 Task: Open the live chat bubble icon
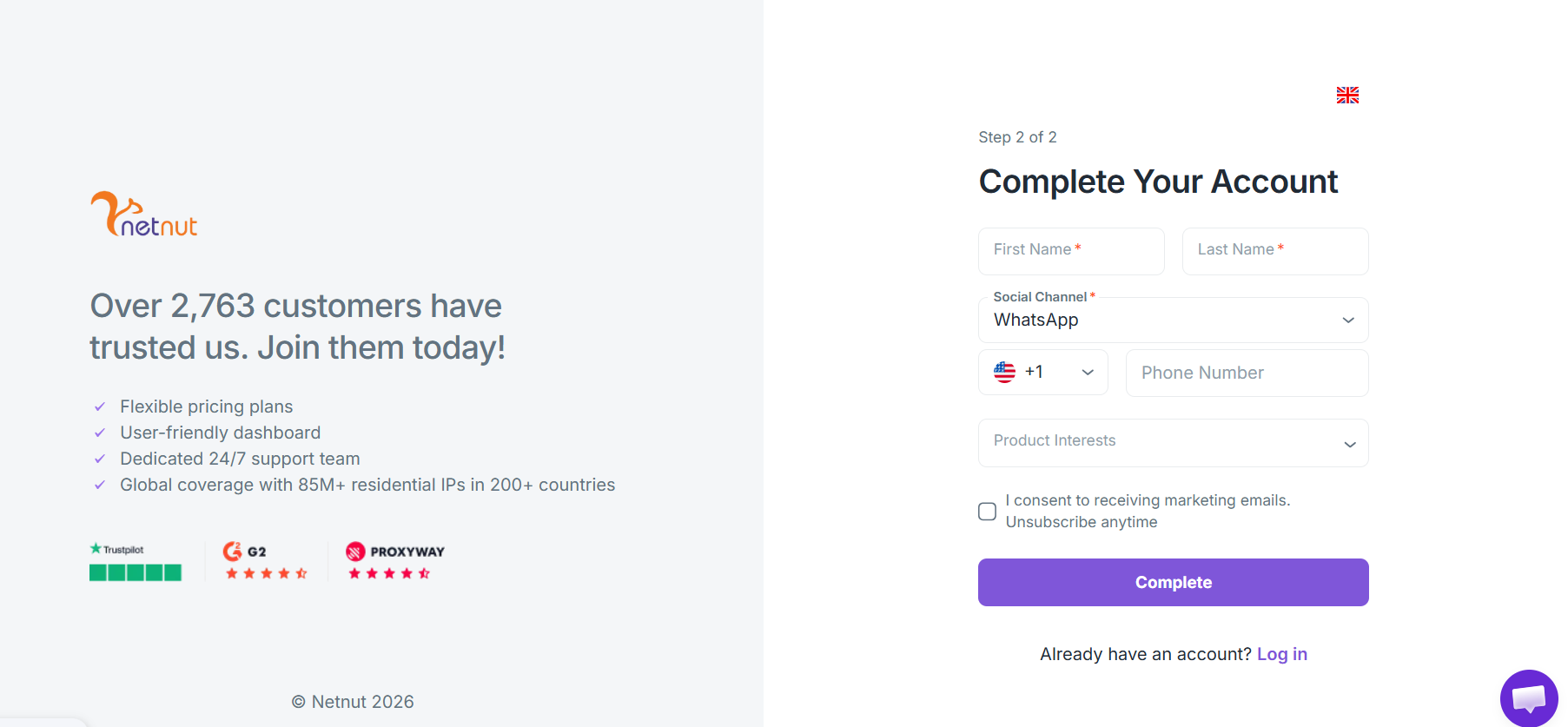pyautogui.click(x=1528, y=697)
